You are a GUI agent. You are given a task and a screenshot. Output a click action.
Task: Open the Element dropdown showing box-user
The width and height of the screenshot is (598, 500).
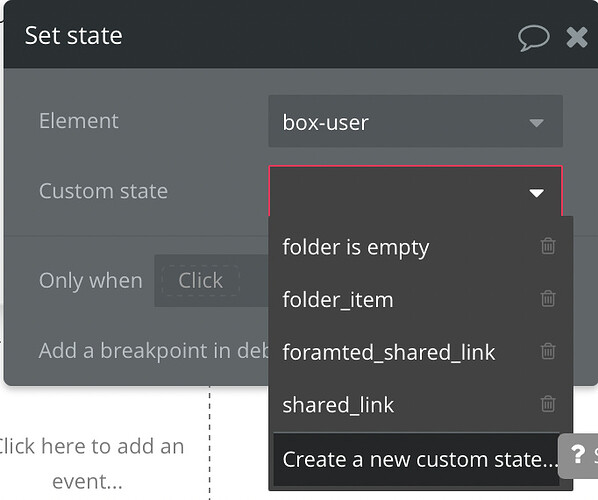(x=416, y=122)
